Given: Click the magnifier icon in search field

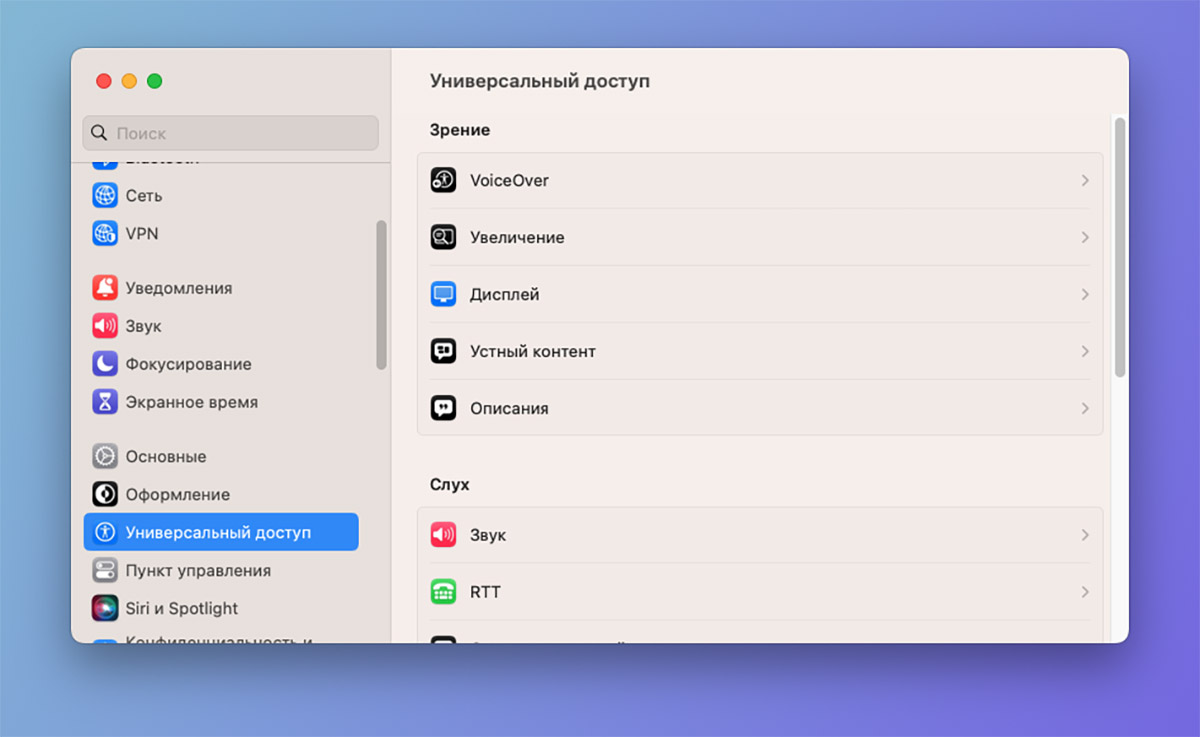Looking at the screenshot, I should tap(100, 133).
